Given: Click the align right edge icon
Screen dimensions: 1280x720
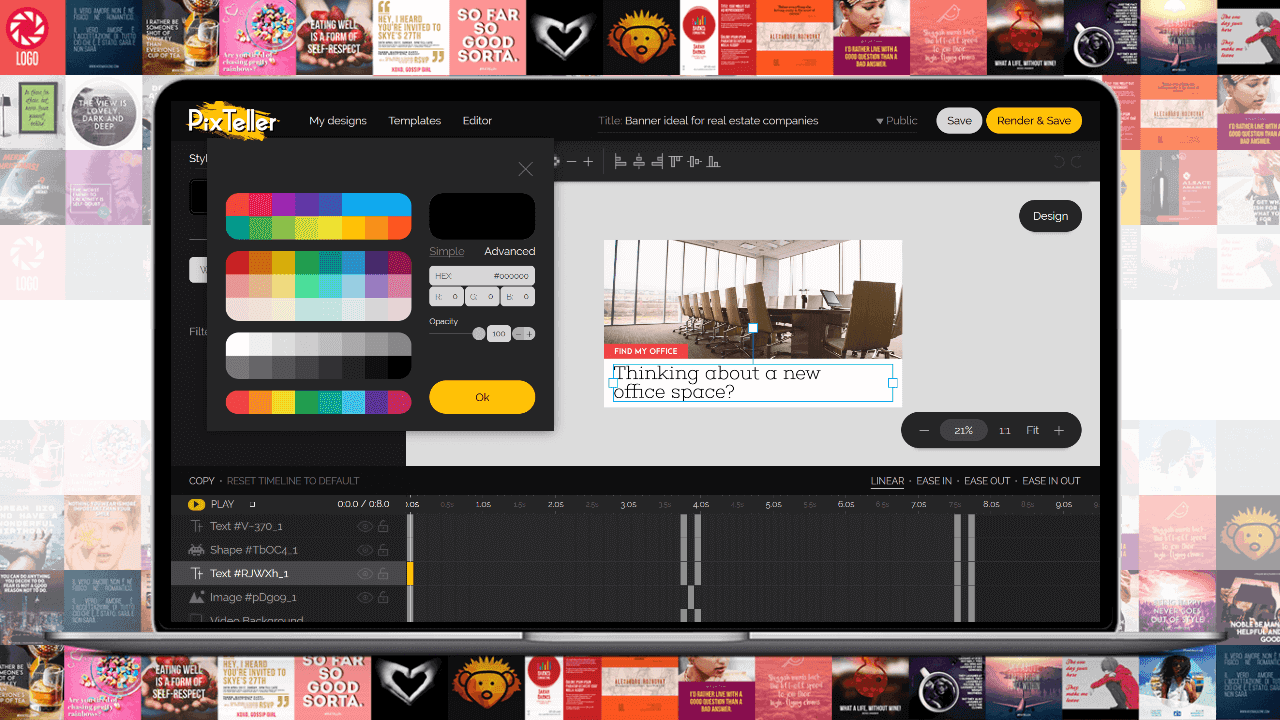Looking at the screenshot, I should coord(657,161).
